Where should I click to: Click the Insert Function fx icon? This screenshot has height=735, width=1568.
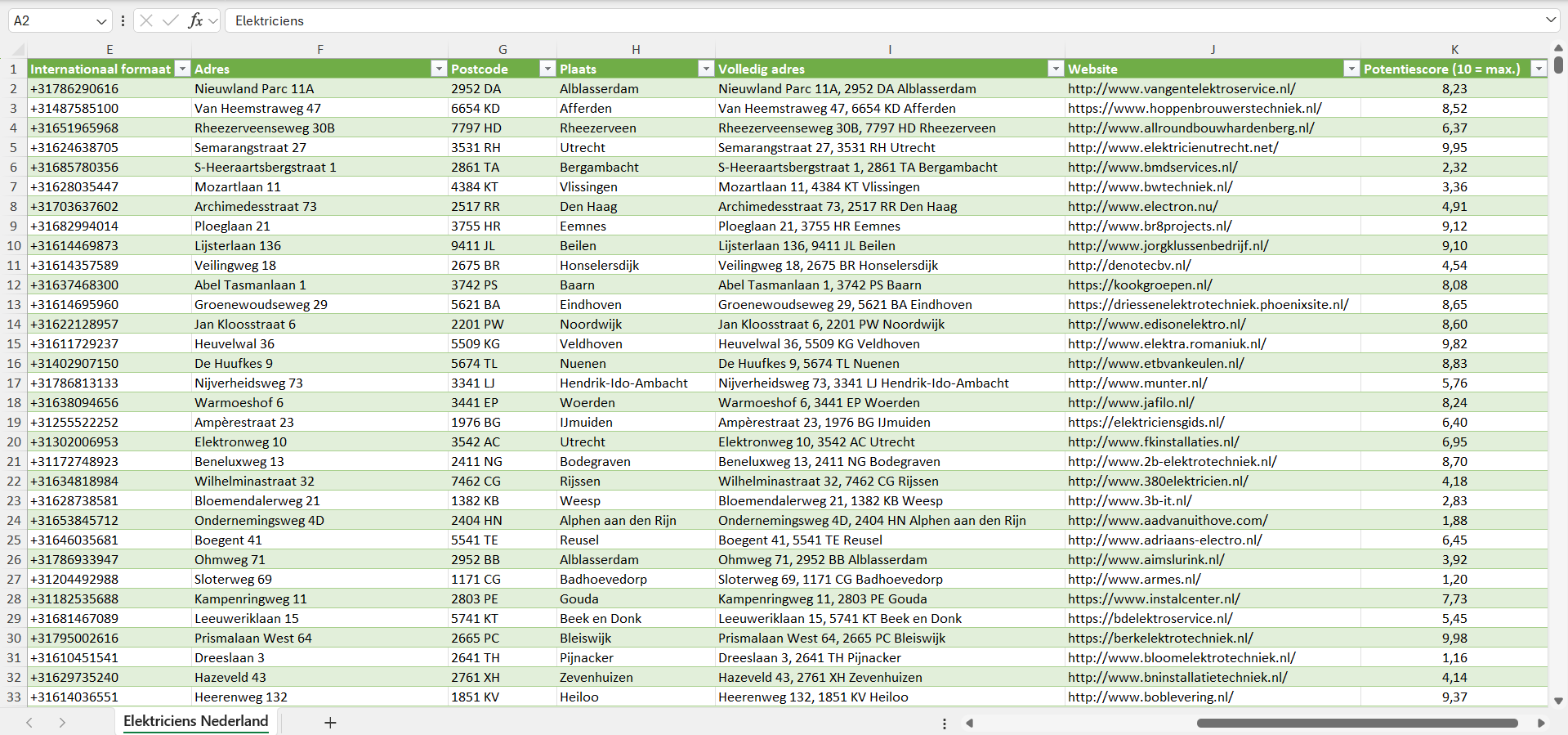195,20
